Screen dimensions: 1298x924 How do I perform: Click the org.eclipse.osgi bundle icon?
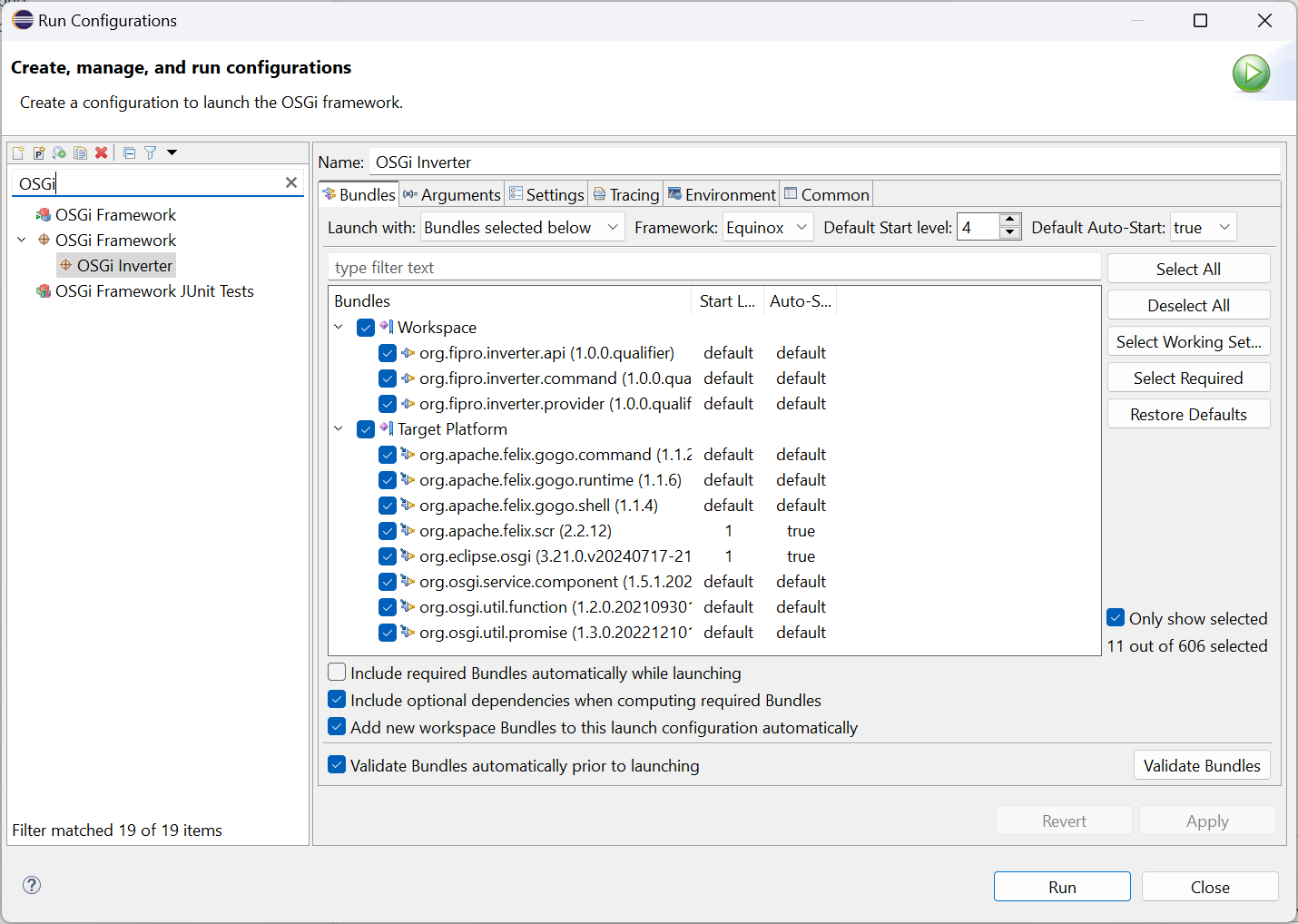tap(408, 555)
